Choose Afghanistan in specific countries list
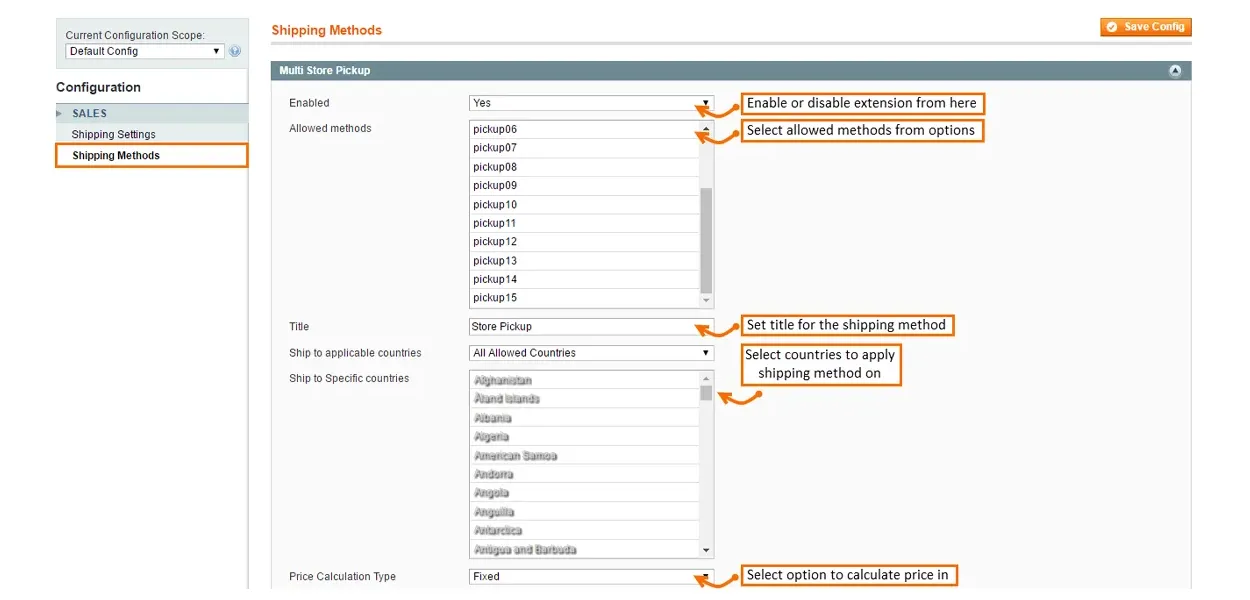 pyautogui.click(x=584, y=381)
